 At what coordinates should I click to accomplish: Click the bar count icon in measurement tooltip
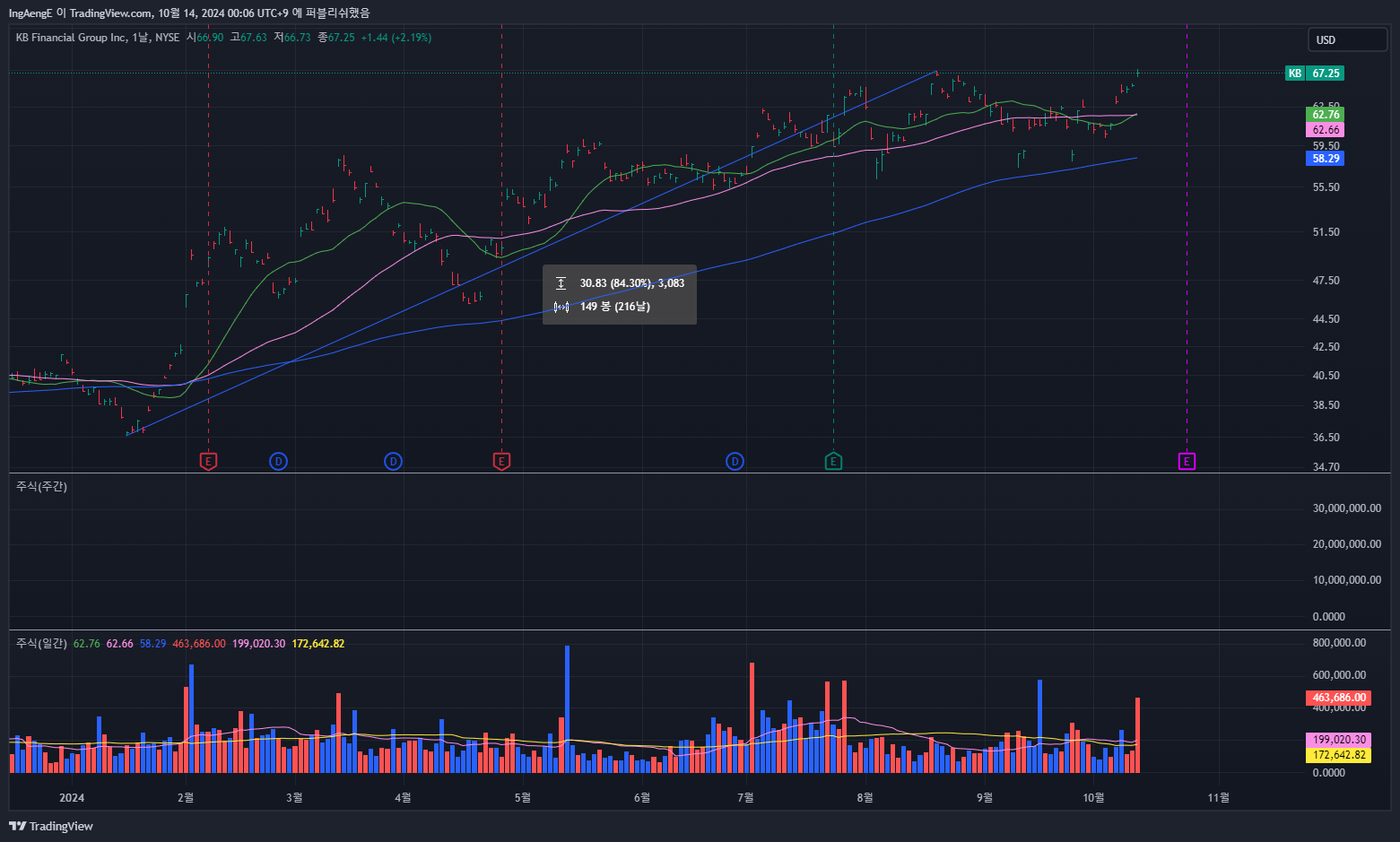pos(561,307)
